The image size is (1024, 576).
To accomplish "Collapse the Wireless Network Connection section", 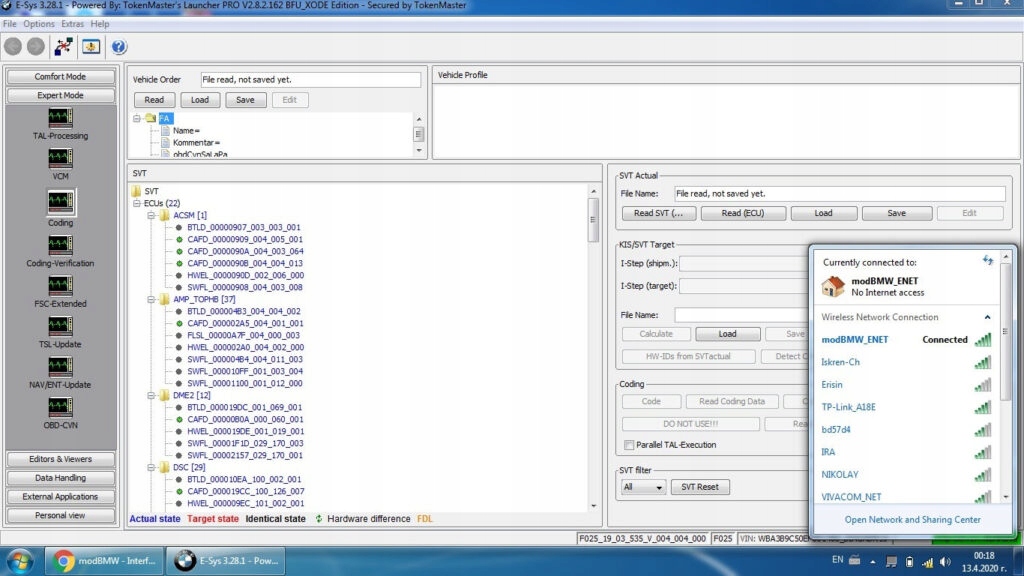I will (988, 317).
